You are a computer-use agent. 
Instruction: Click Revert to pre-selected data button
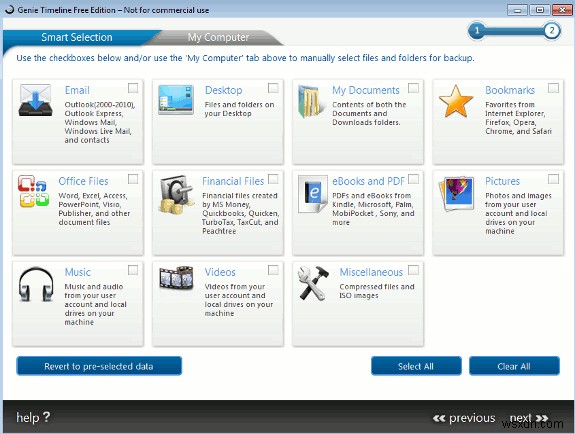[99, 366]
